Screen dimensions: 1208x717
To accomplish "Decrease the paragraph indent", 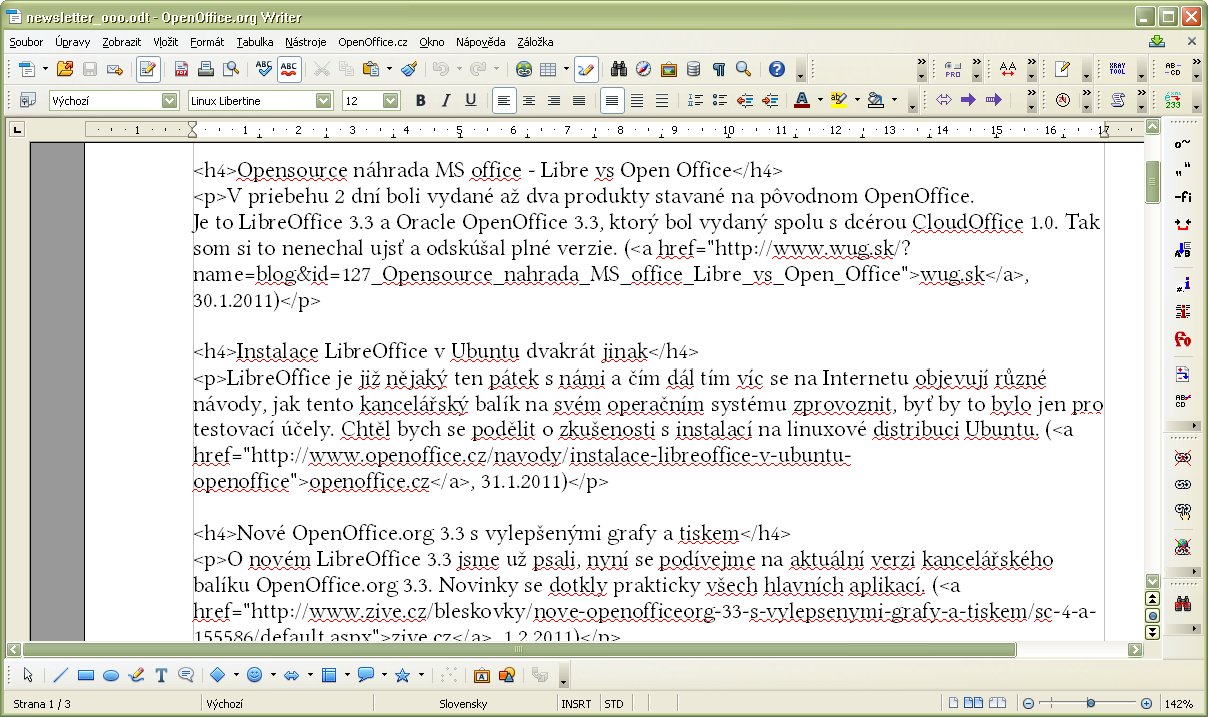I will (x=744, y=100).
